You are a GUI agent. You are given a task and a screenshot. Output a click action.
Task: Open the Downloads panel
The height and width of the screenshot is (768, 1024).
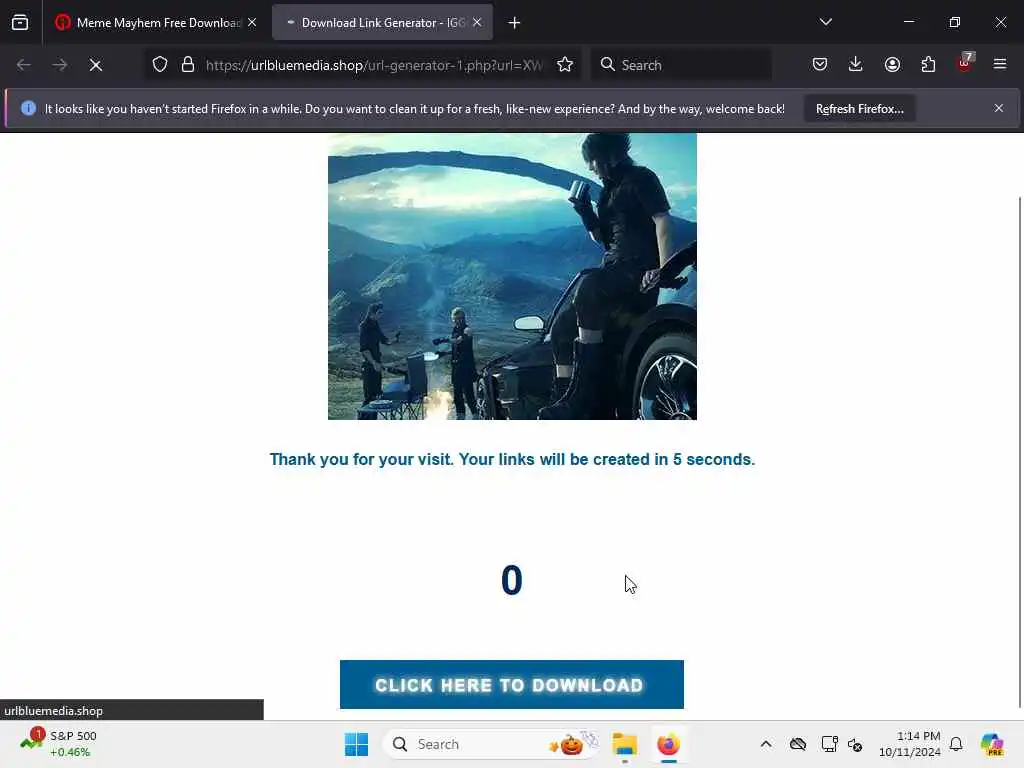pos(856,64)
